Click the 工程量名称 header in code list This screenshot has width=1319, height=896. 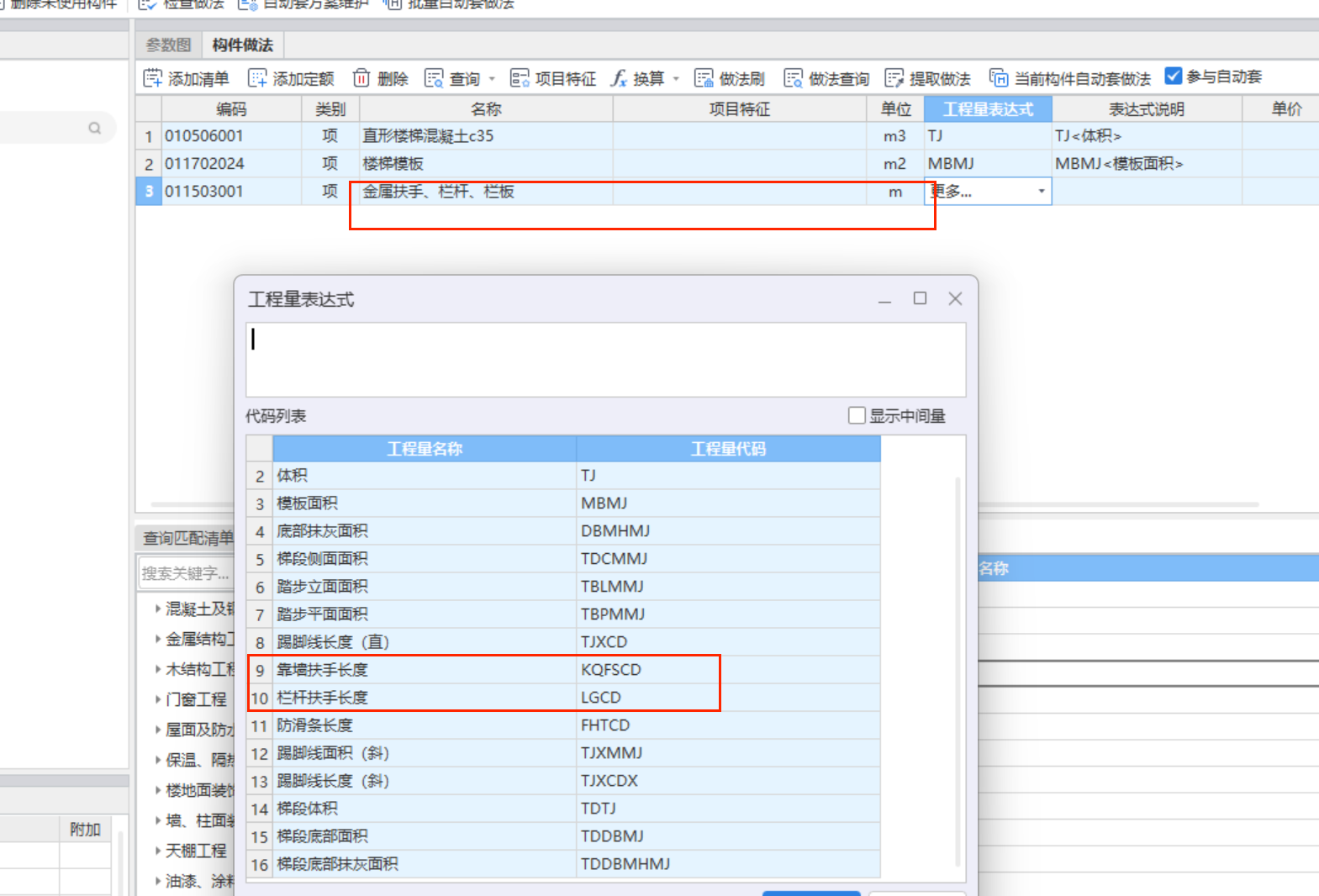point(425,449)
